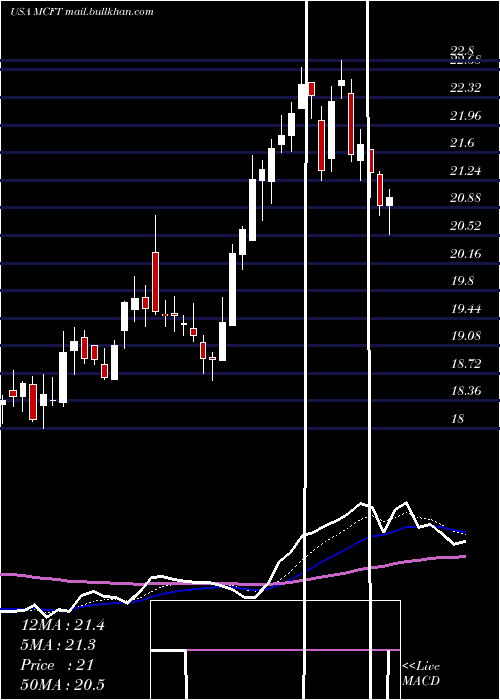Click the 21.96 price axis label
This screenshot has height=700, width=500.
(466, 116)
